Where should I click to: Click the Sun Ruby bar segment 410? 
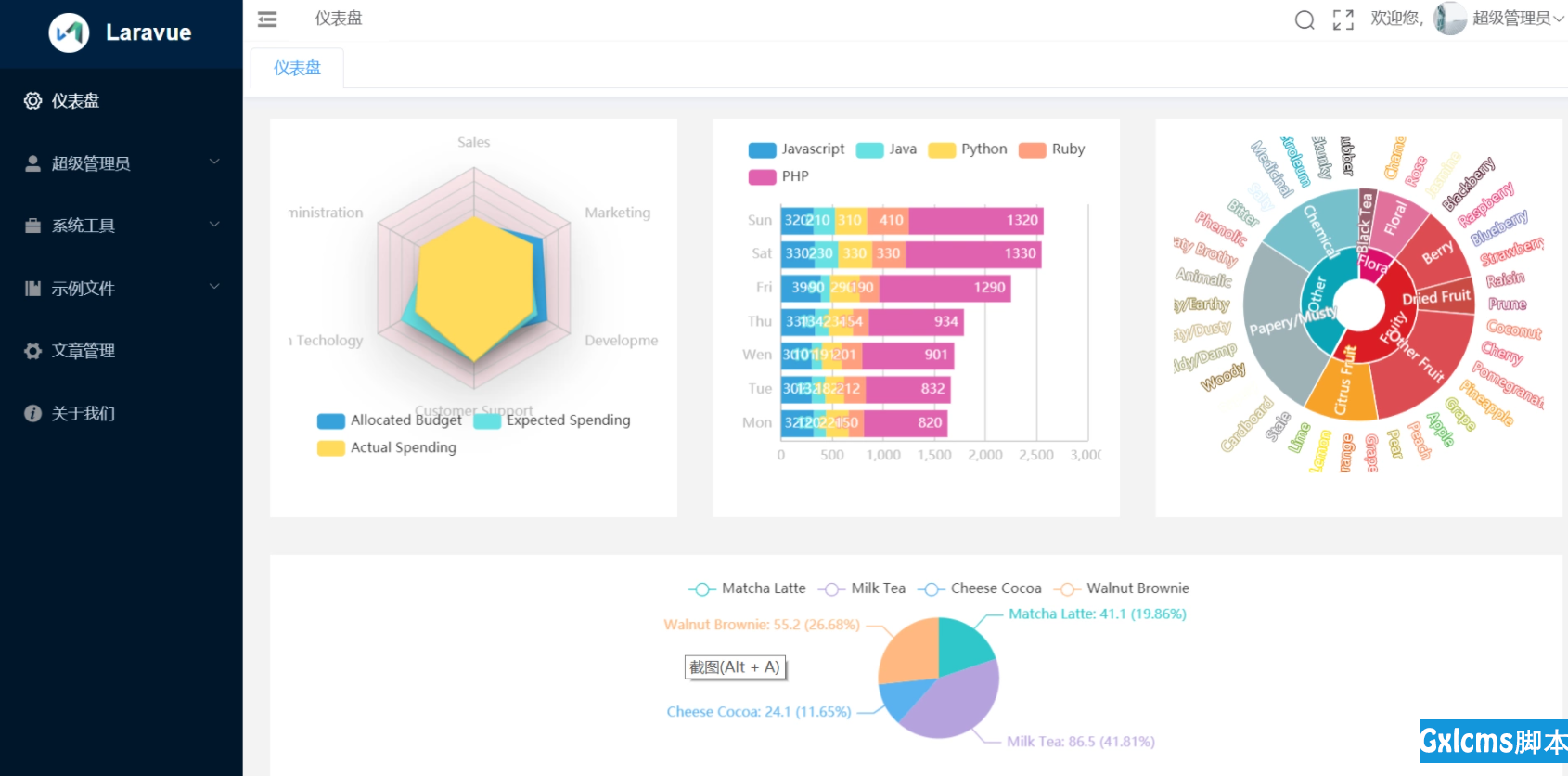(888, 220)
